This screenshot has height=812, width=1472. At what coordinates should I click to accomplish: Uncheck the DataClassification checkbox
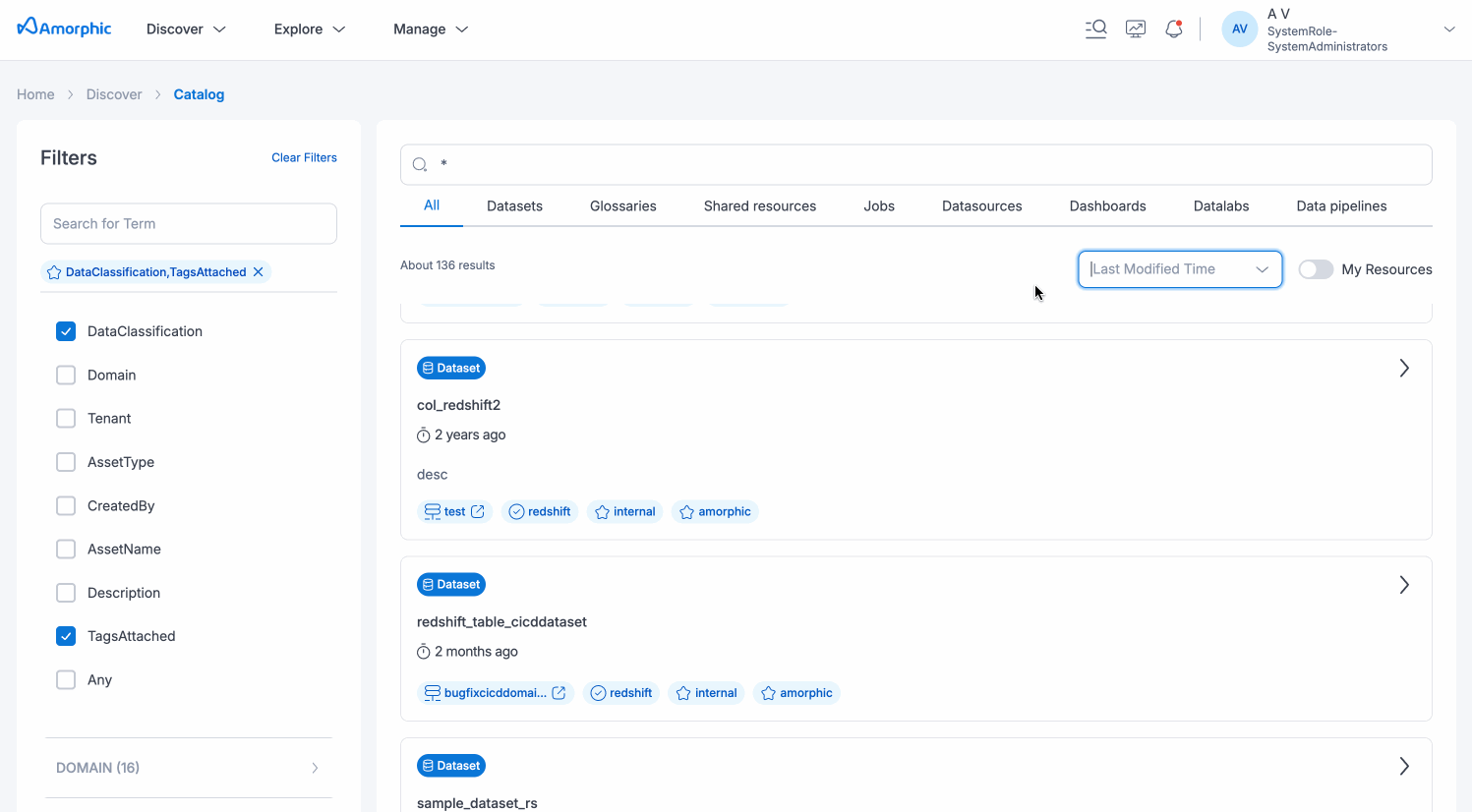pyautogui.click(x=66, y=331)
